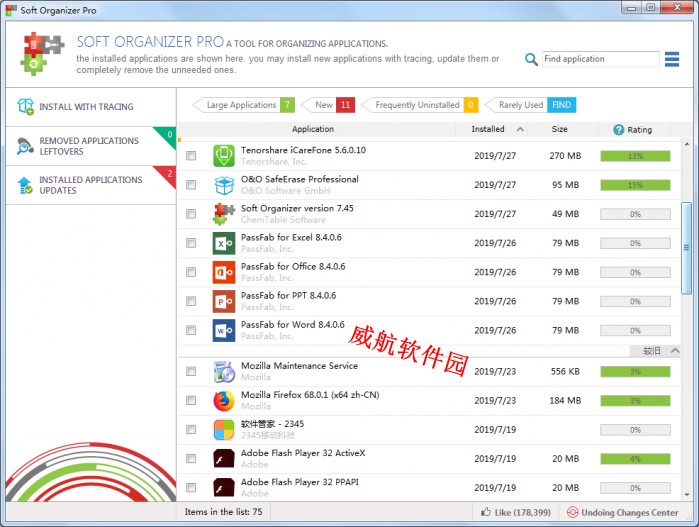Screen dimensions: 699x527
Task: Check the Tenorshare iCareFone checkbox
Action: click(x=191, y=156)
